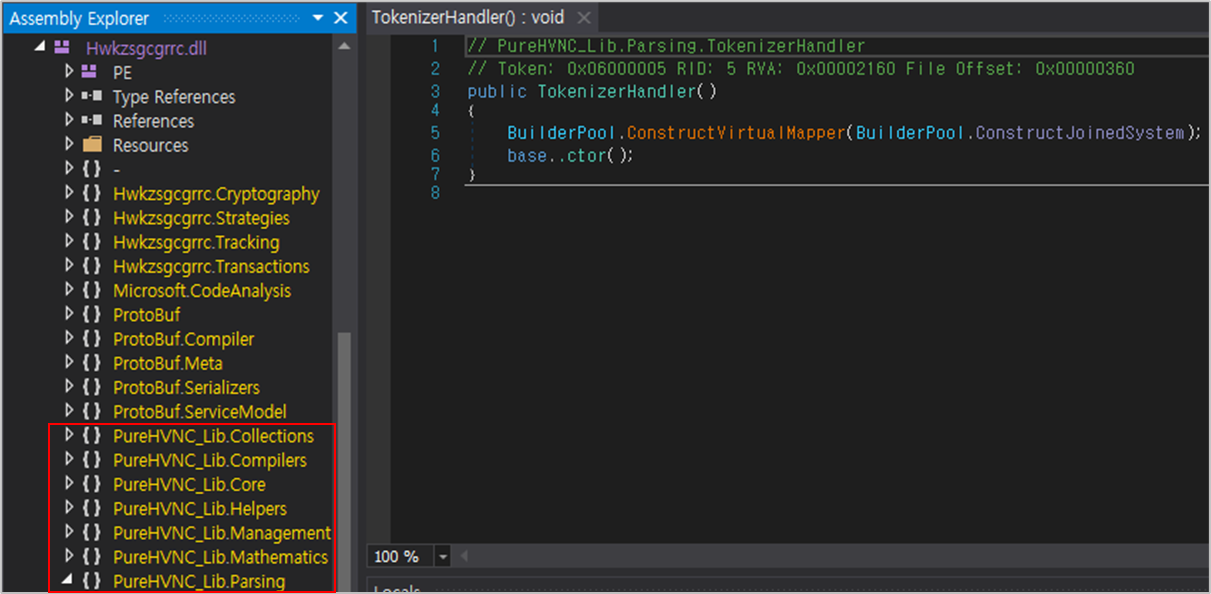1211x594 pixels.
Task: Expand the PureHVNC_Lib.Collections namespace
Action: (69, 435)
